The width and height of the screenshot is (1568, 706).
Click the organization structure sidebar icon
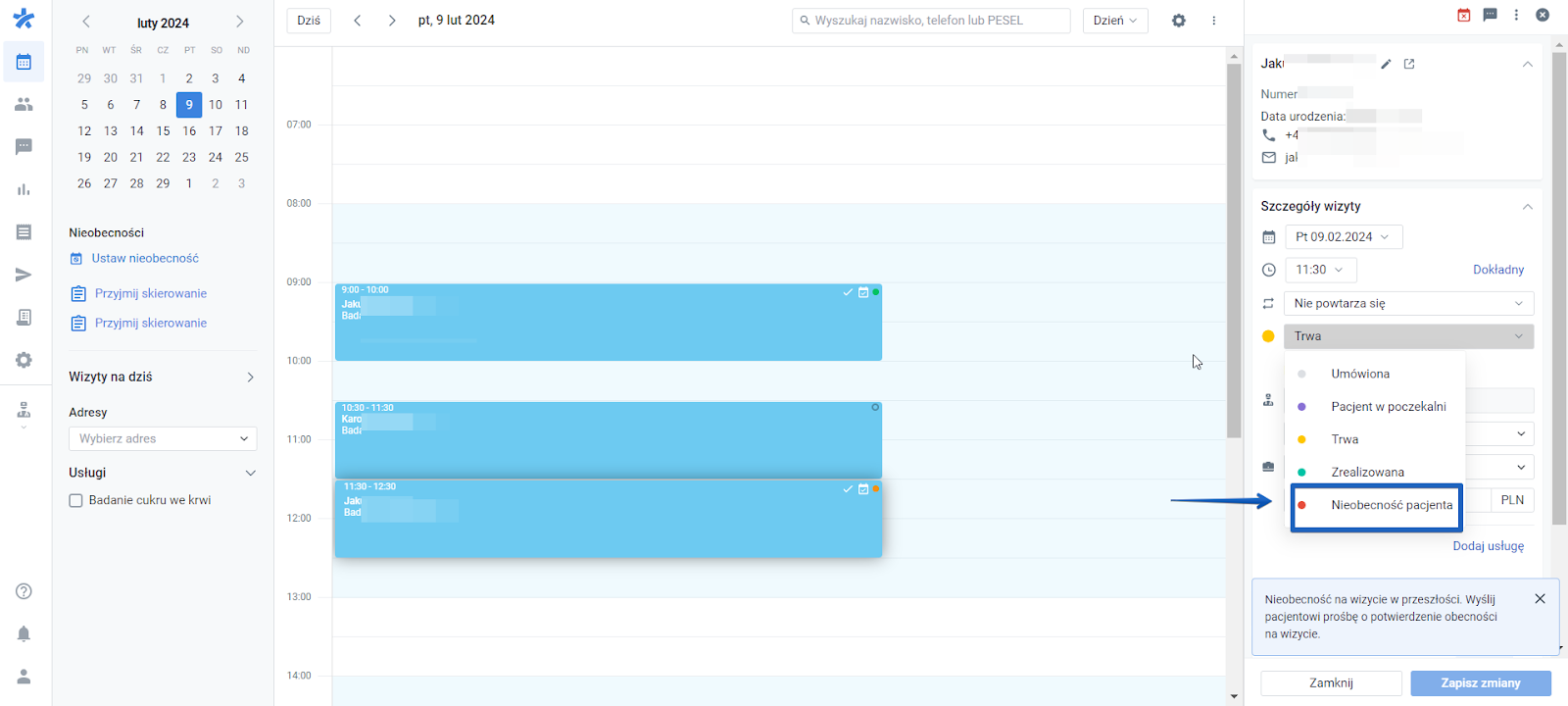click(x=24, y=410)
